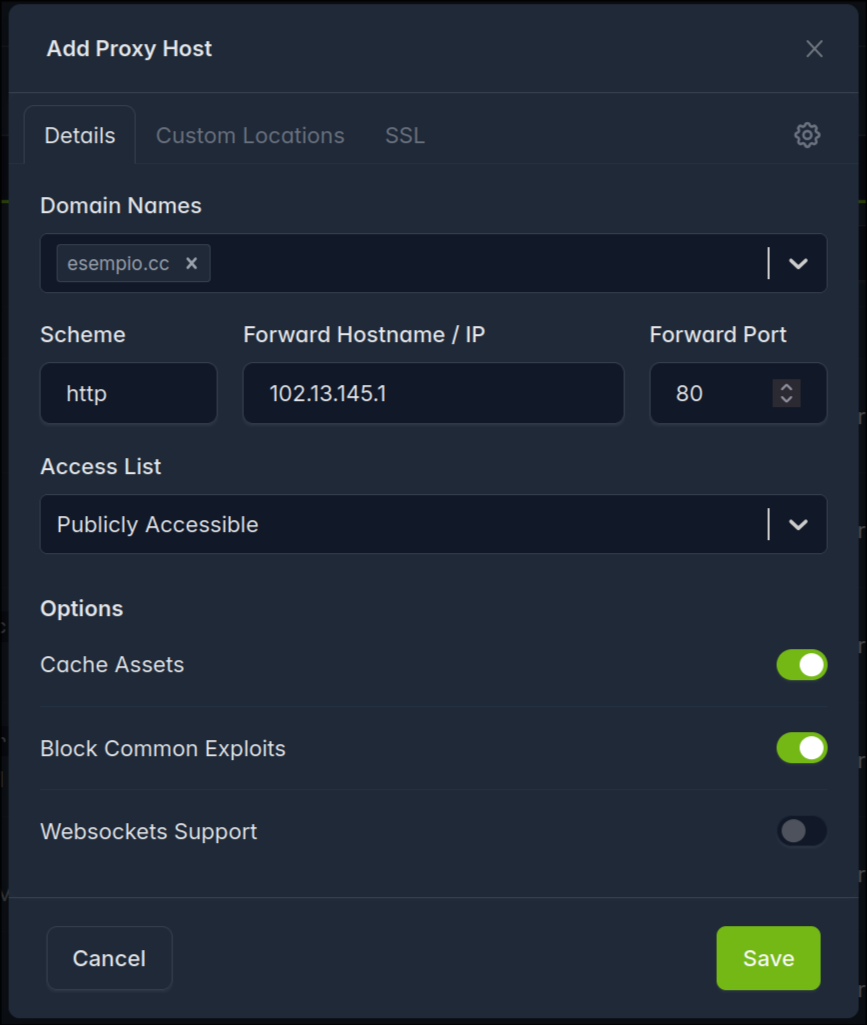Open the gear settings icon
The width and height of the screenshot is (867, 1025).
pyautogui.click(x=806, y=135)
